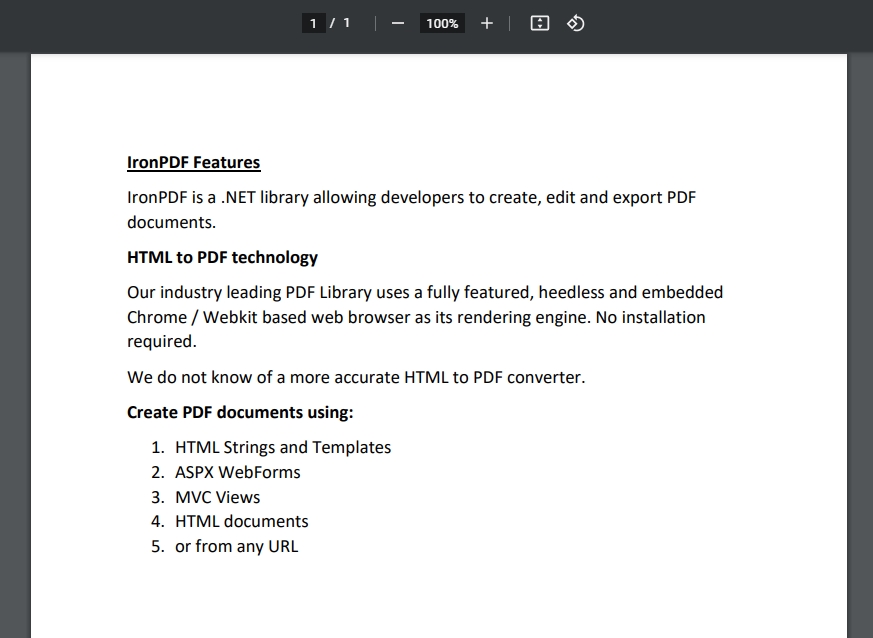Click the "HTML to PDF technology" subheading

222,258
